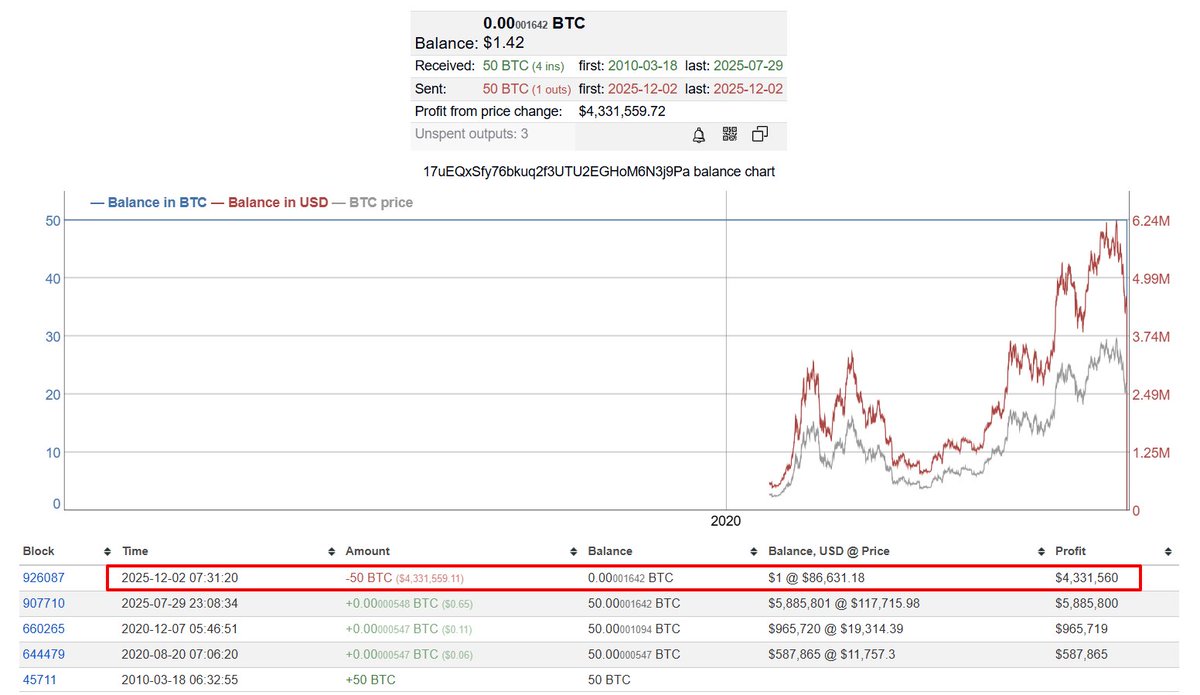Image resolution: width=1200 pixels, height=695 pixels.
Task: Sort table by Time column arrows
Action: coord(330,552)
